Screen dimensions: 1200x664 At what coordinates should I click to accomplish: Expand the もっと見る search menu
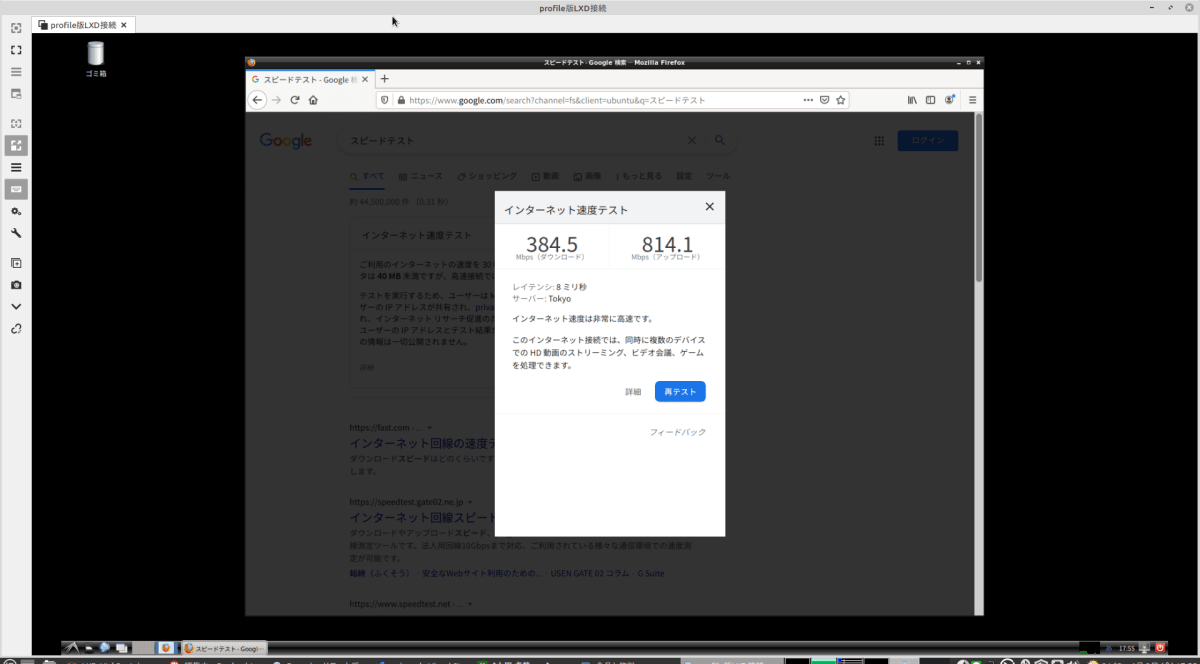click(x=639, y=176)
